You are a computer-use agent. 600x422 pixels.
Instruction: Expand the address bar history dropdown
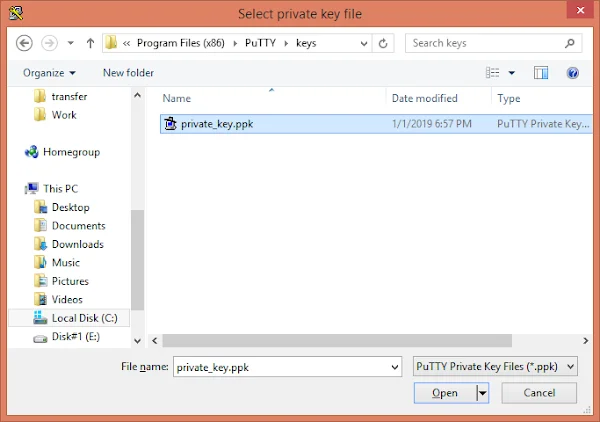coord(364,43)
